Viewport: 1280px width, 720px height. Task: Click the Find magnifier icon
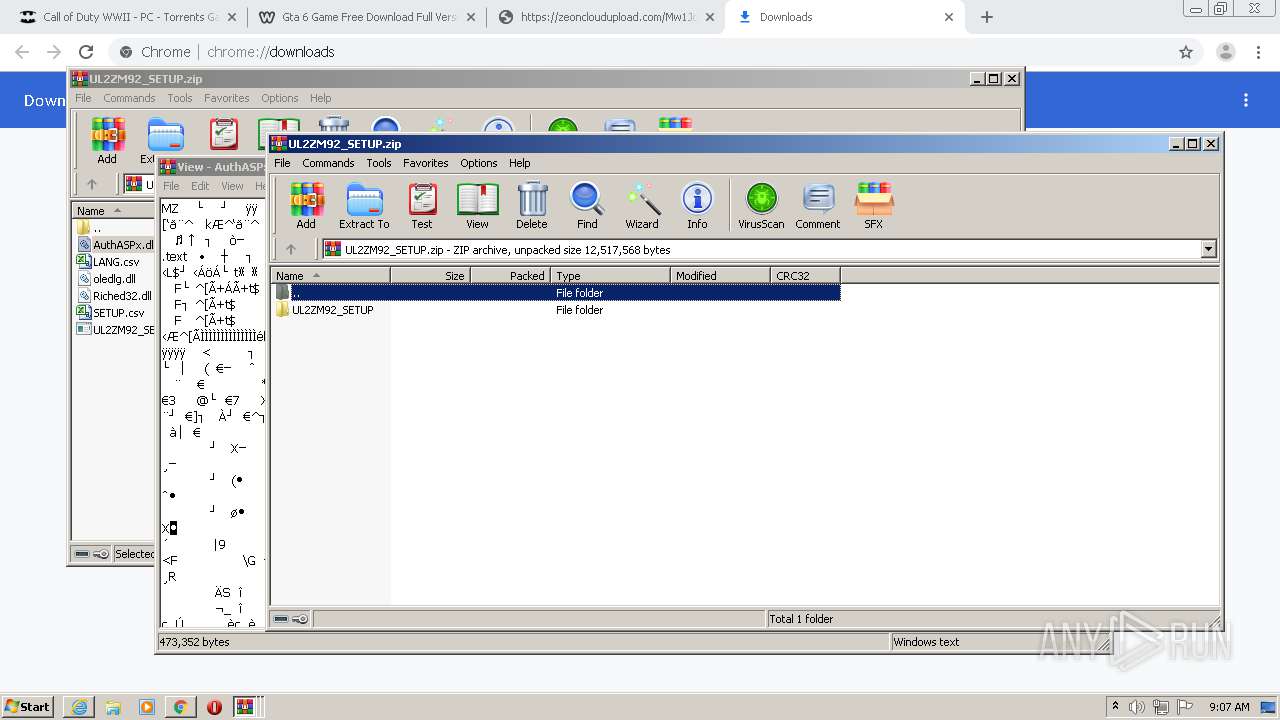click(x=587, y=206)
